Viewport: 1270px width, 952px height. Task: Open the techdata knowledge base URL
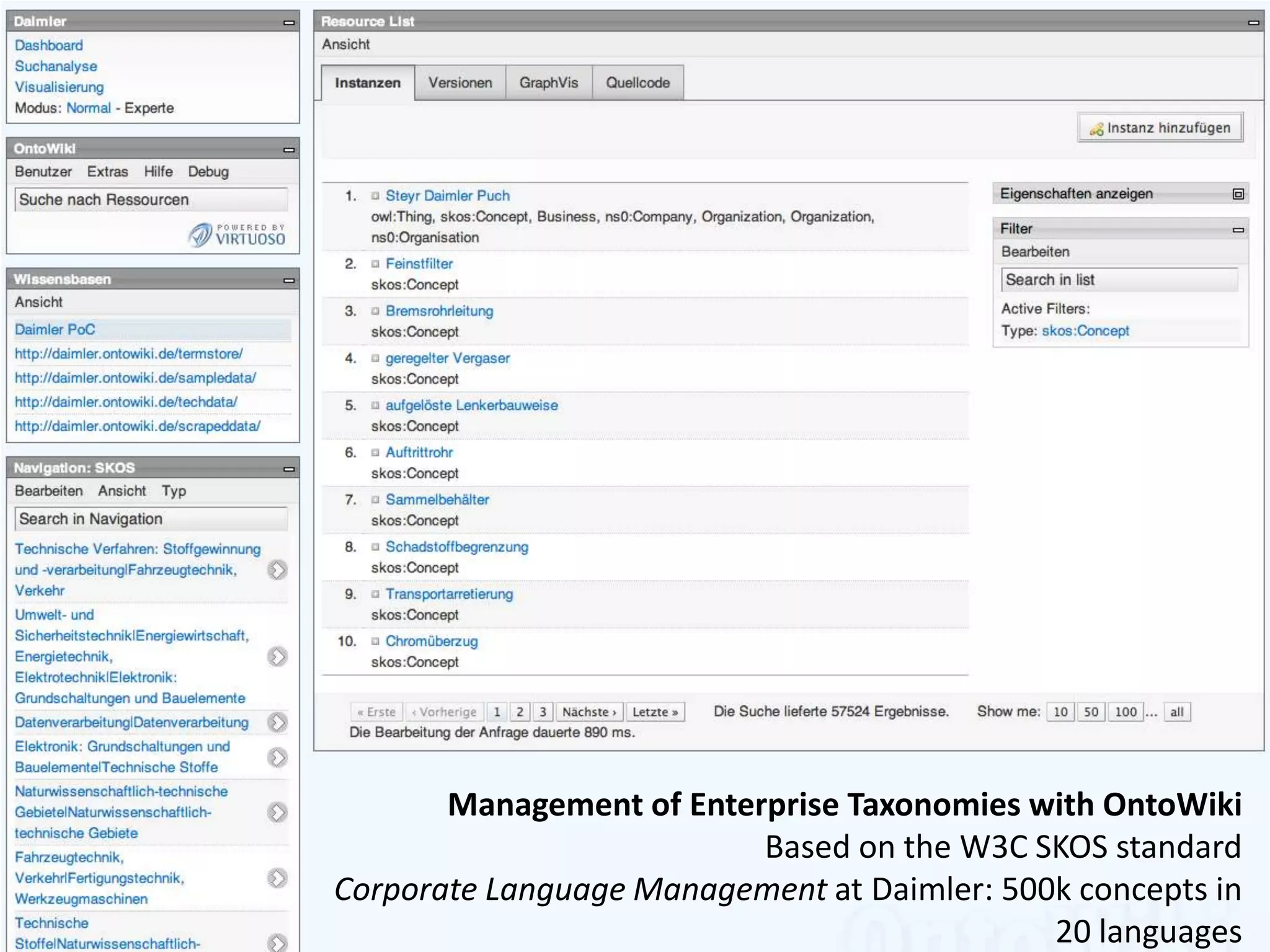pos(126,402)
